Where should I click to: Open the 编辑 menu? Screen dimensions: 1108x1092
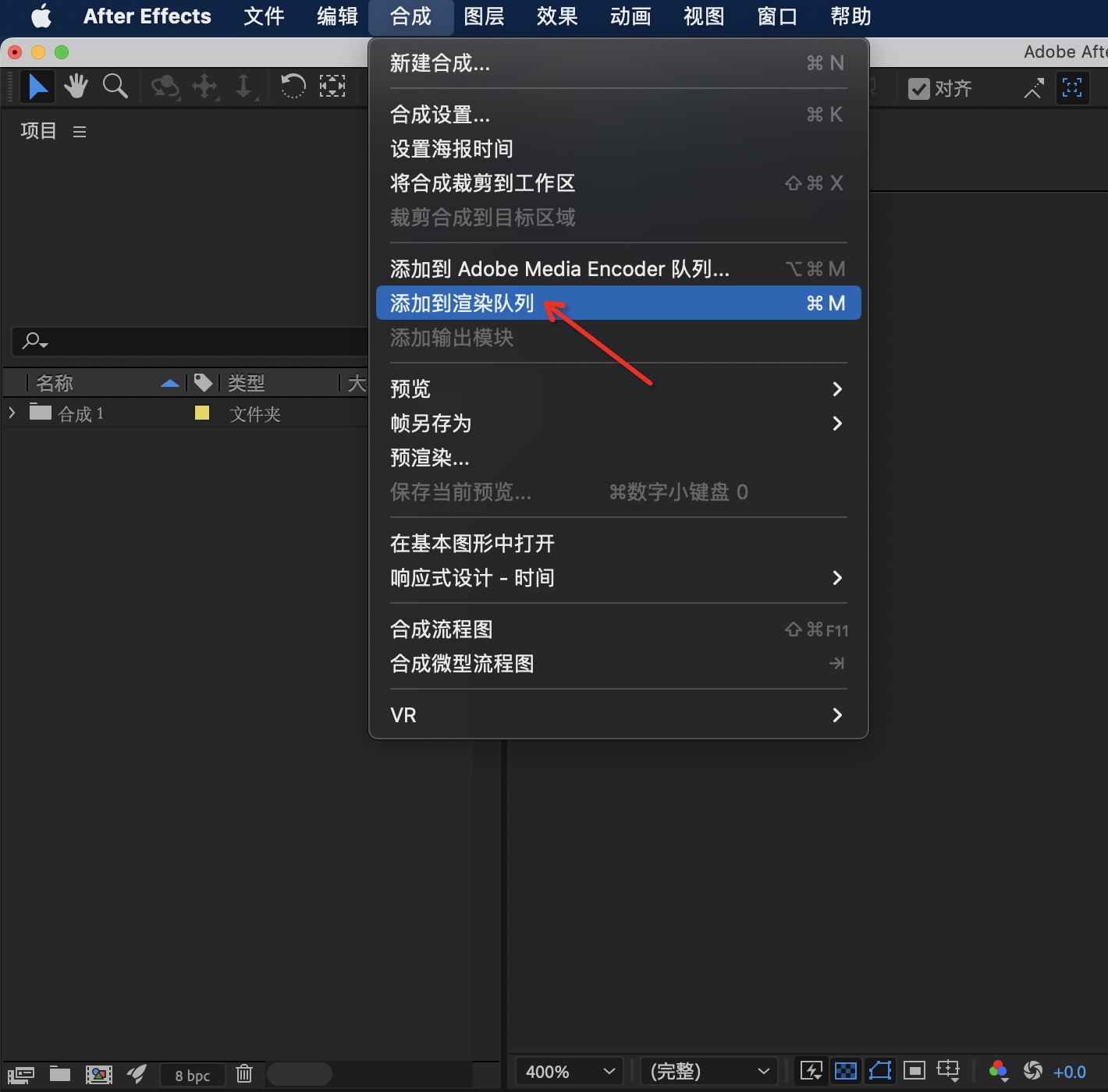337,16
